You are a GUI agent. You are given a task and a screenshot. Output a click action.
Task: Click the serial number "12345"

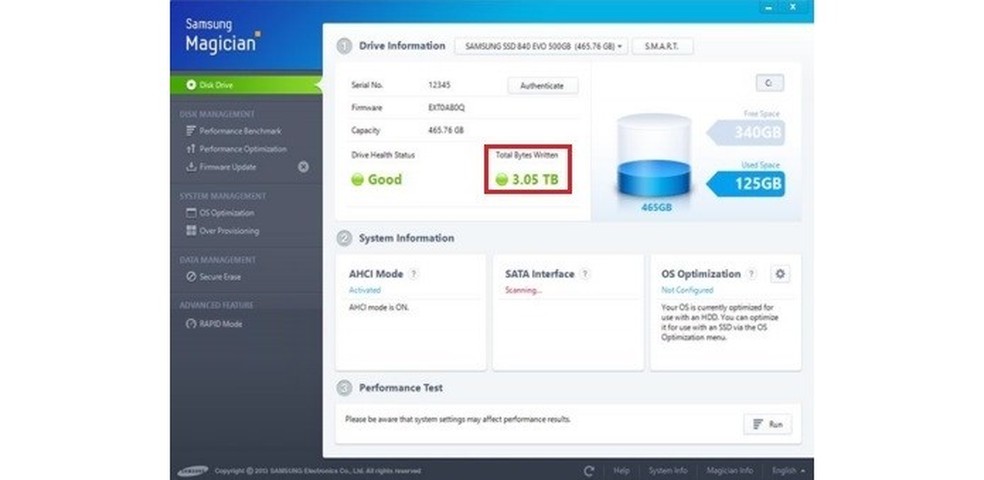tap(439, 85)
